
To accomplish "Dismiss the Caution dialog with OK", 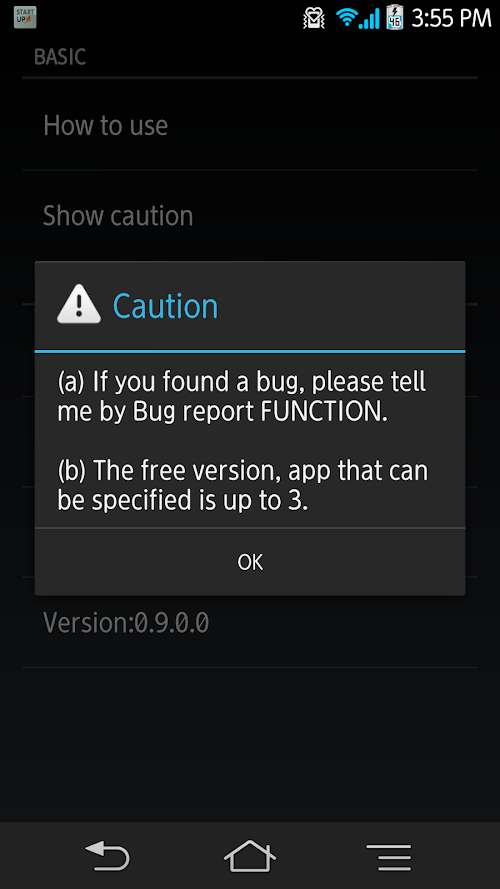I will point(250,562).
